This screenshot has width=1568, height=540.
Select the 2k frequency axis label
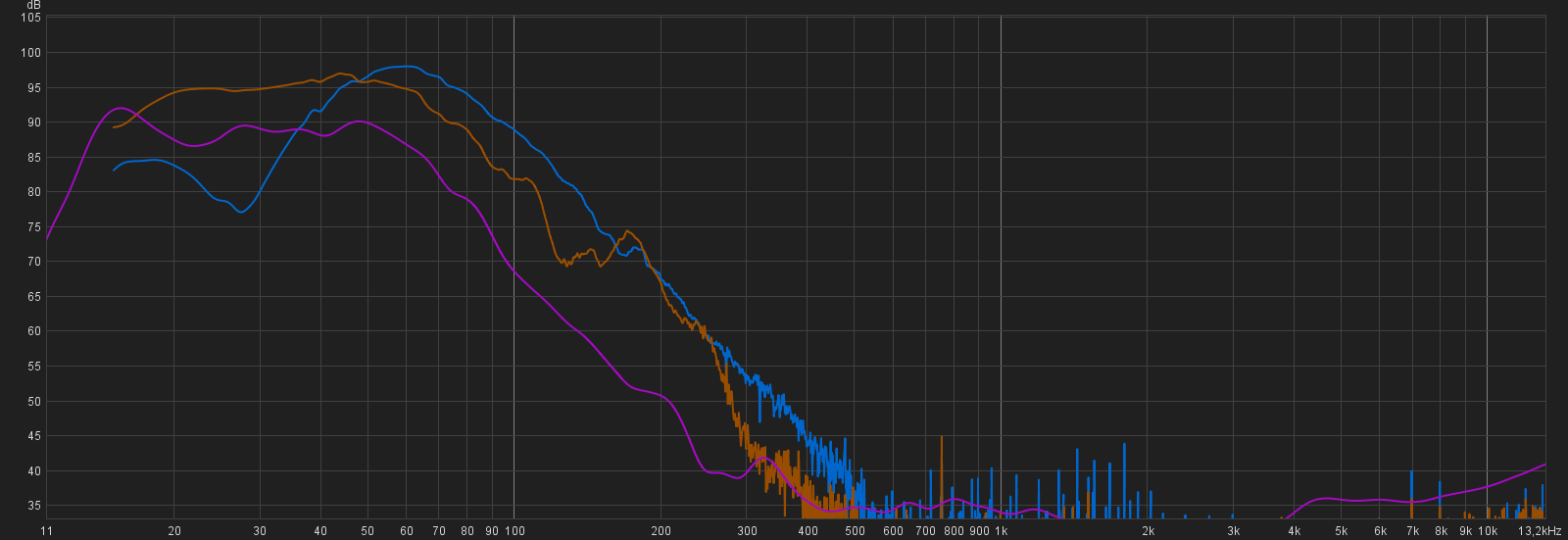[x=1149, y=531]
